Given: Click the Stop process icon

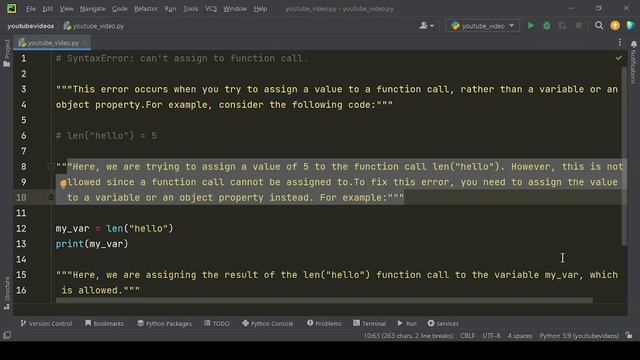Looking at the screenshot, I should [x=578, y=26].
